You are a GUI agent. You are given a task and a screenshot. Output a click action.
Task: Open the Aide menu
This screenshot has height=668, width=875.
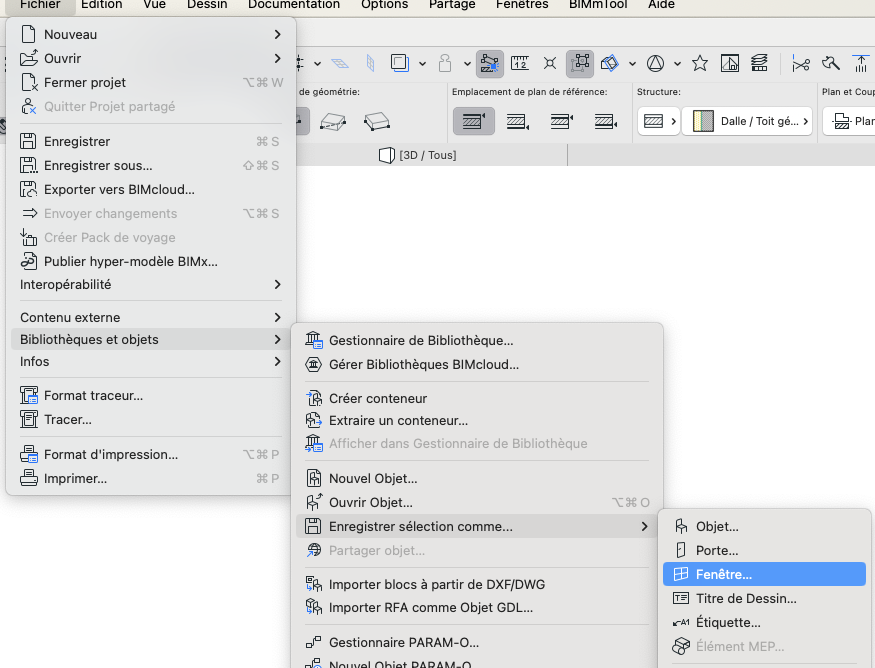(661, 4)
